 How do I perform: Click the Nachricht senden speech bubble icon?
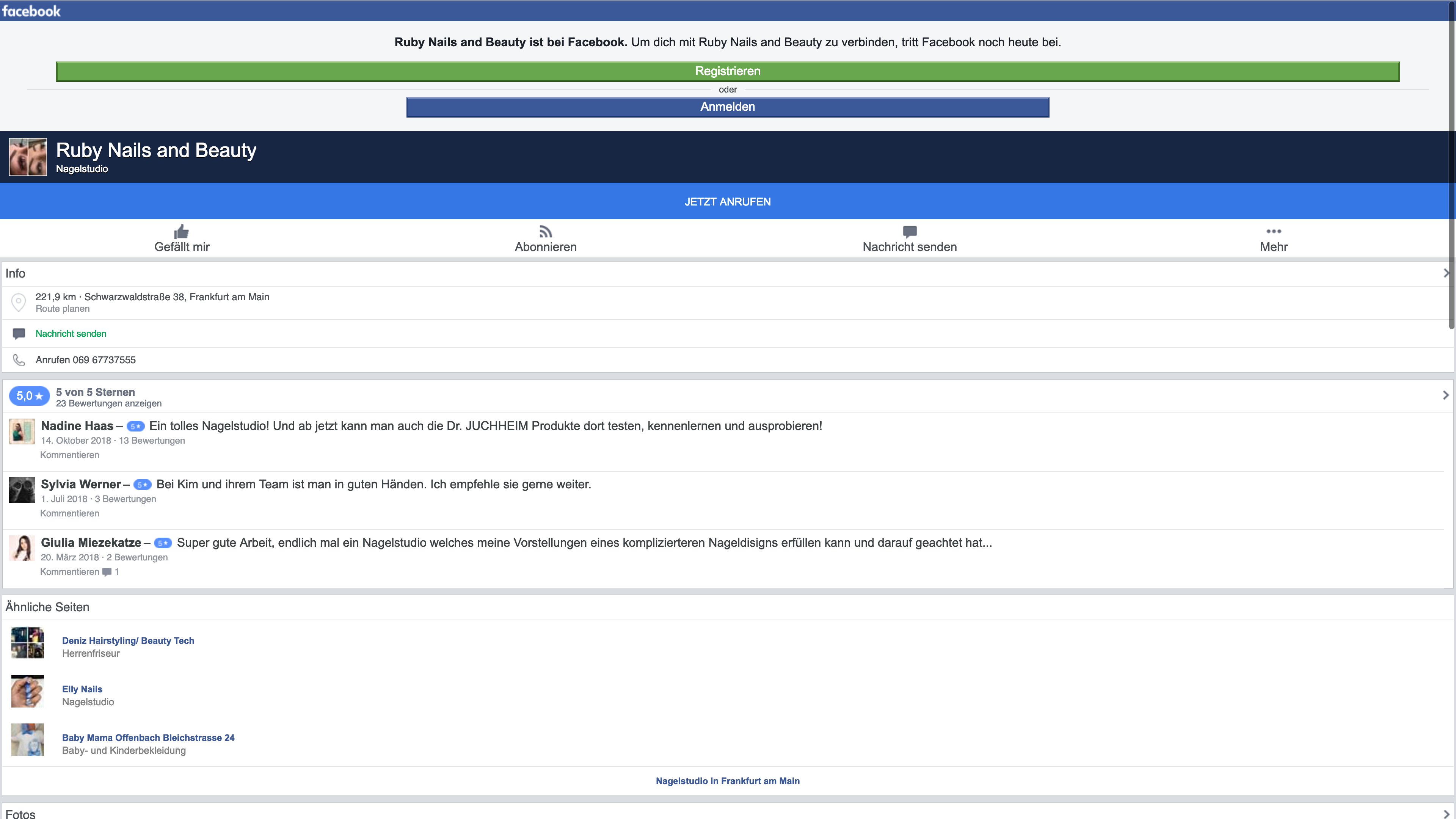910,231
